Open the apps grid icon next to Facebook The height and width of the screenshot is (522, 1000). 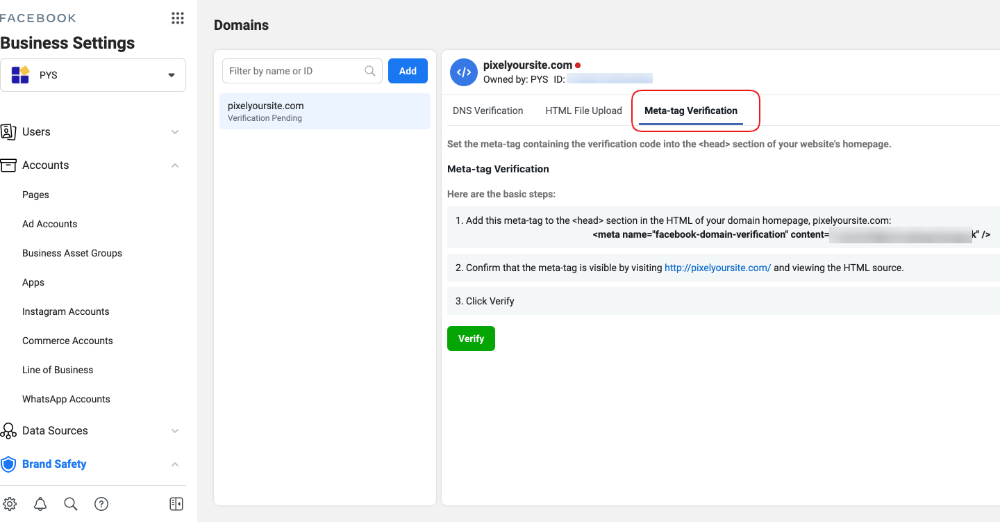[177, 18]
